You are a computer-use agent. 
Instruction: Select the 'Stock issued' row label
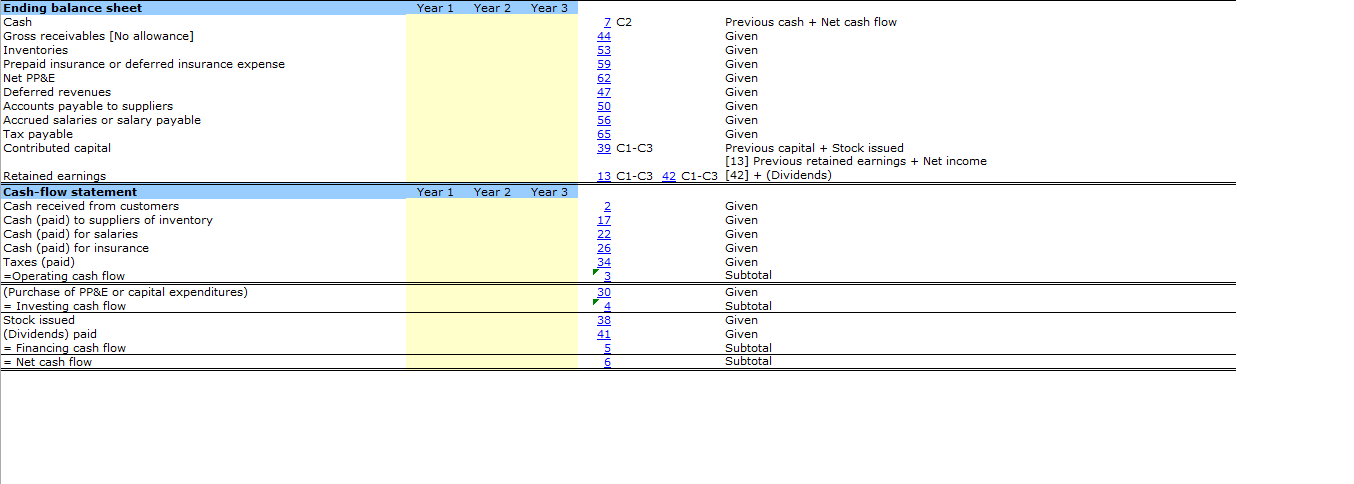[x=39, y=320]
